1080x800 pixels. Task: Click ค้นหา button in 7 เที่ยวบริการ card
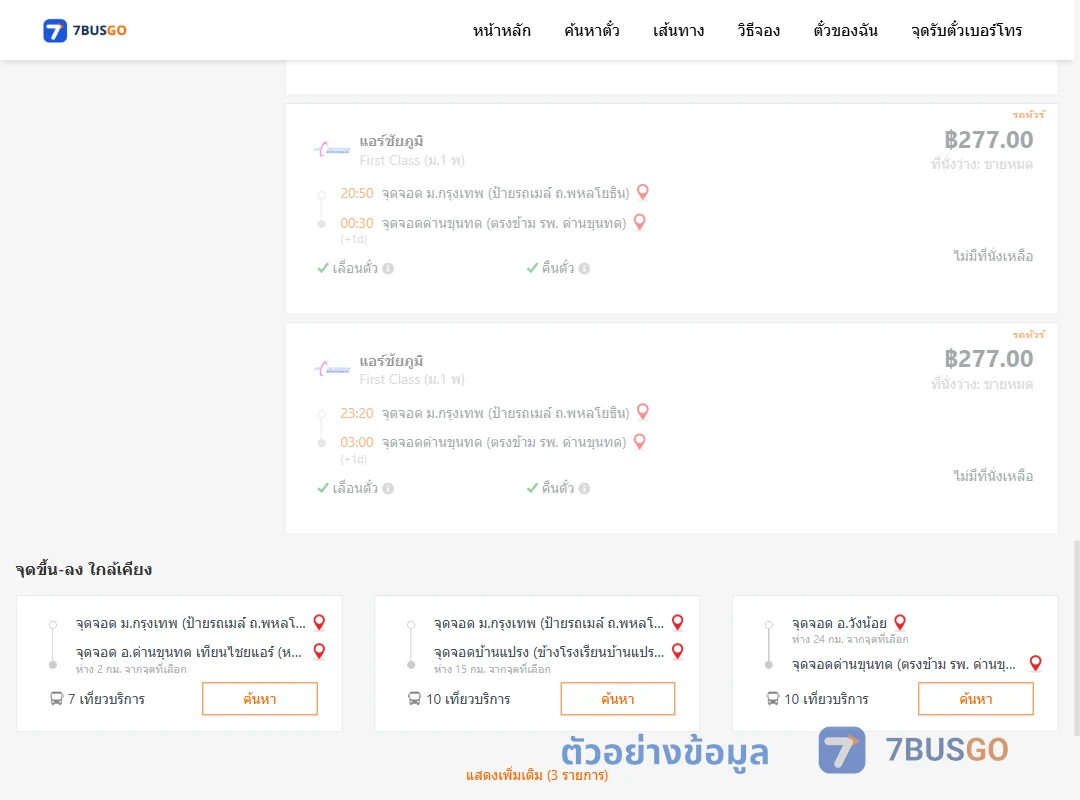click(x=260, y=699)
